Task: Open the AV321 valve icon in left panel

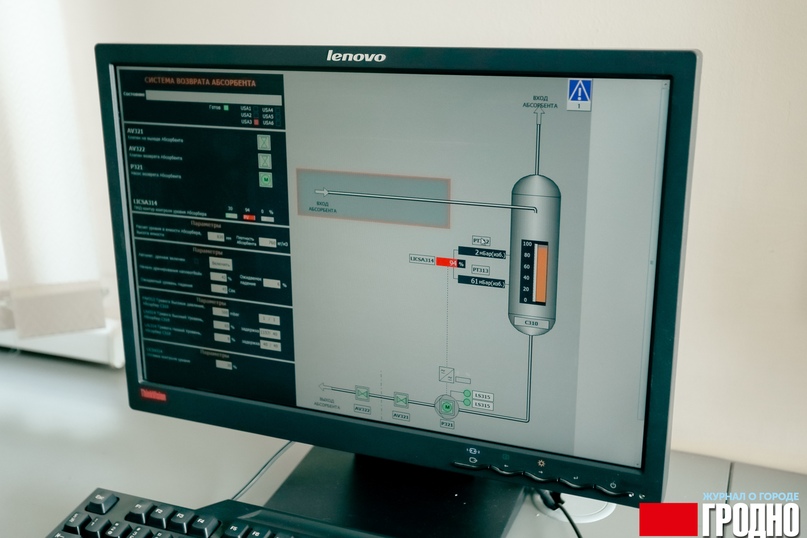Action: coord(264,142)
